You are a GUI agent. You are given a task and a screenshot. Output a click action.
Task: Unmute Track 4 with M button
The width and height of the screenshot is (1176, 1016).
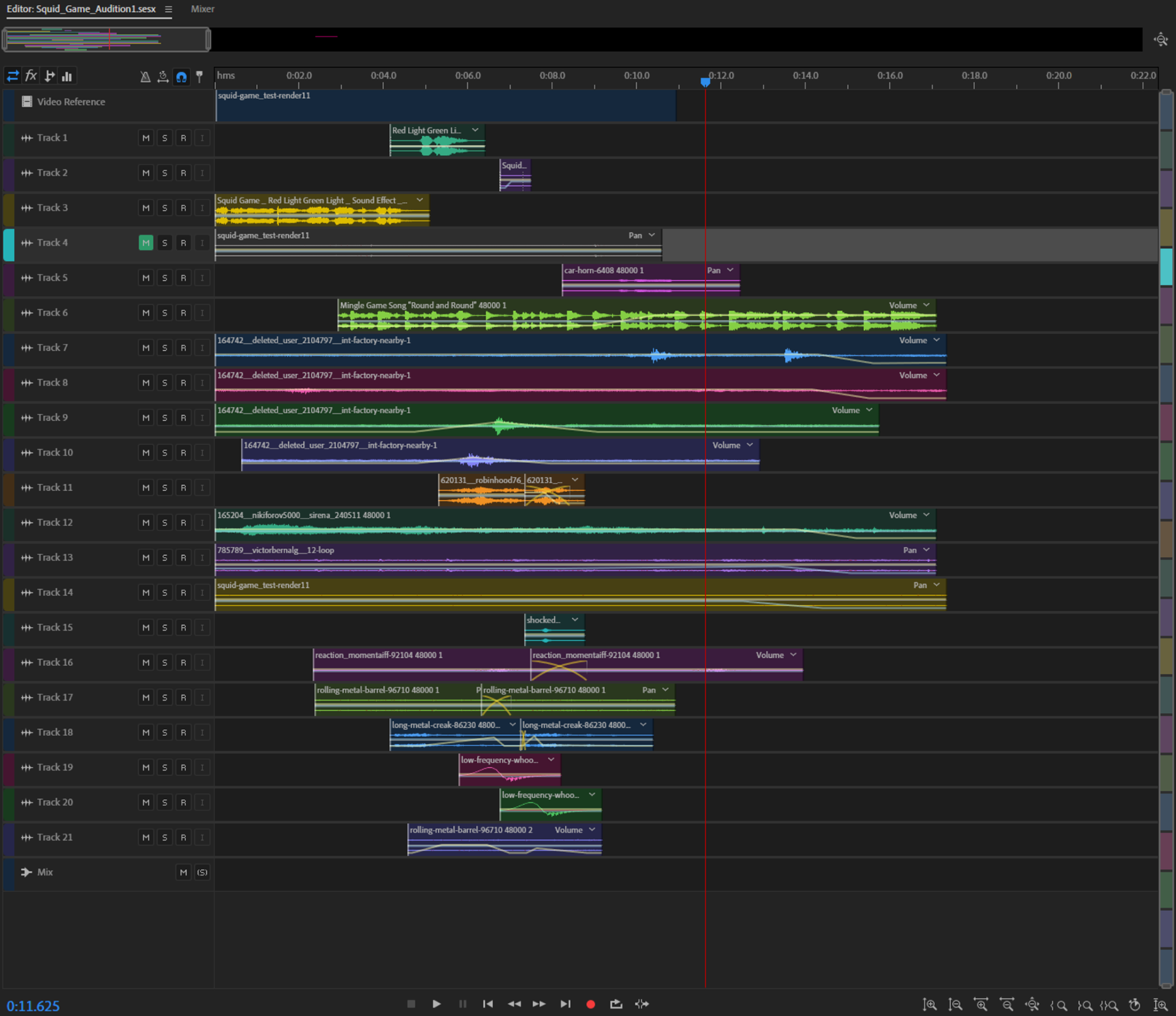coord(146,243)
